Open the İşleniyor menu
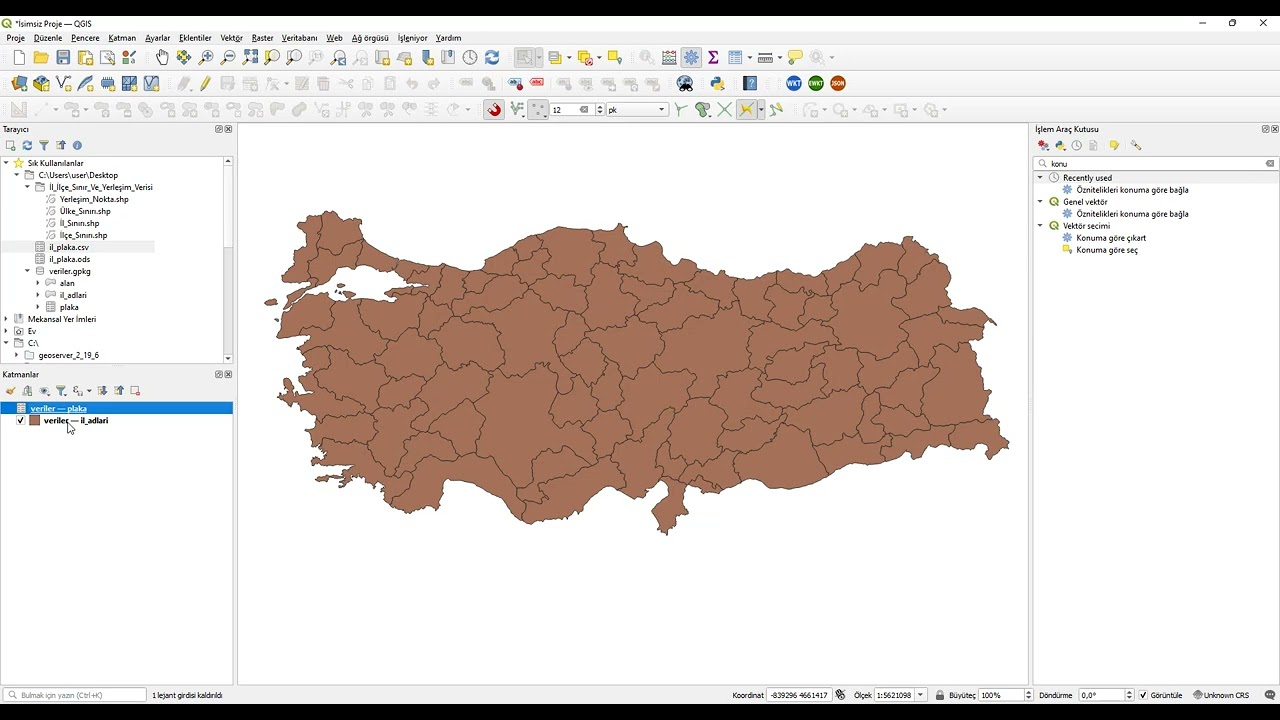This screenshot has height=720, width=1280. click(412, 38)
